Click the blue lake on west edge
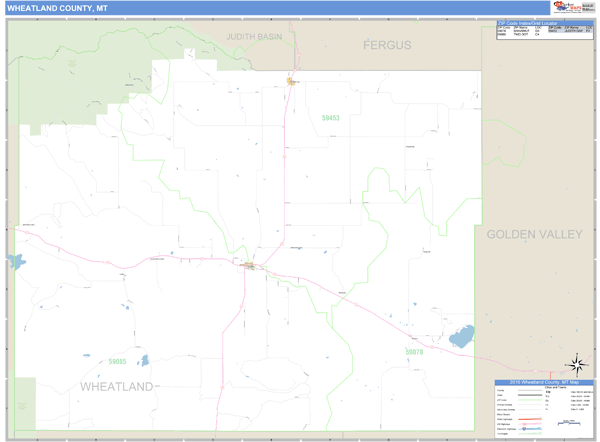 (x=15, y=261)
